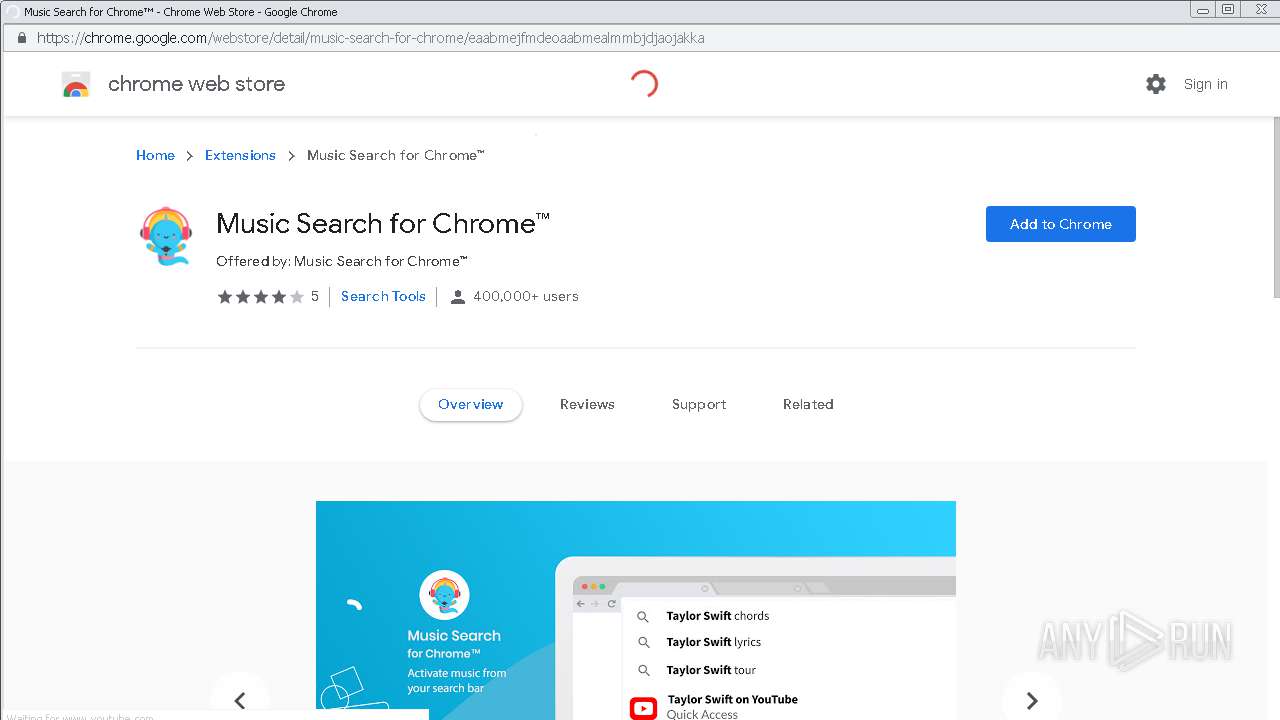
Task: Click the padlock icon in address bar
Action: pyautogui.click(x=21, y=38)
